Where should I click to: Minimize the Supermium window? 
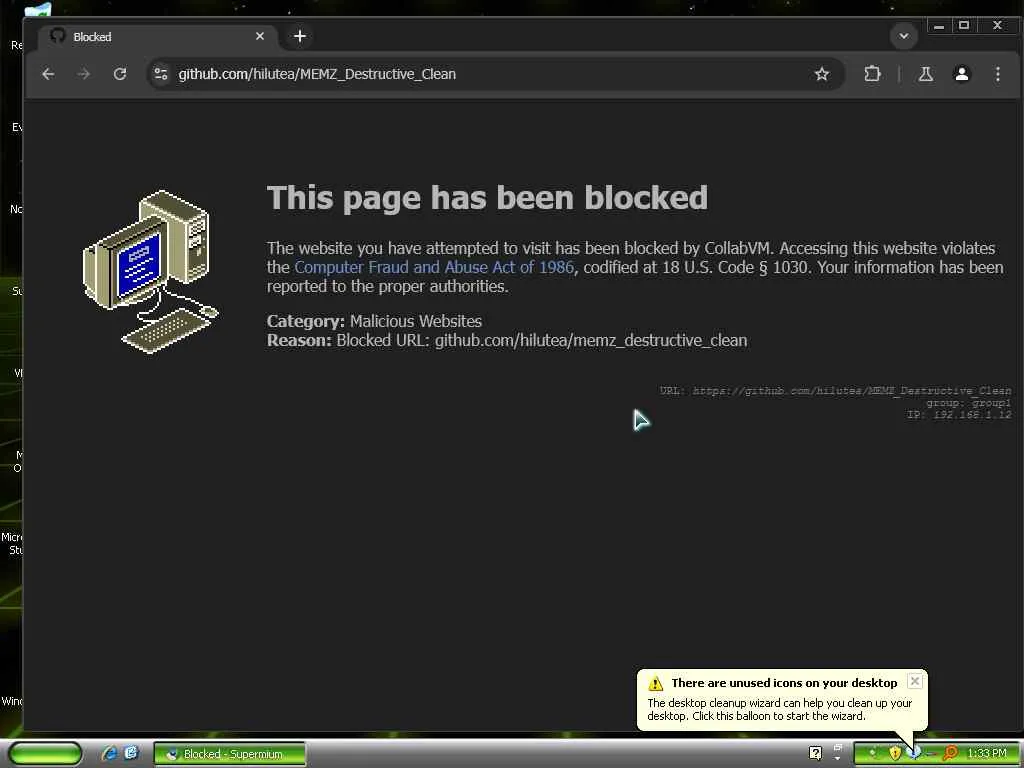coord(938,26)
